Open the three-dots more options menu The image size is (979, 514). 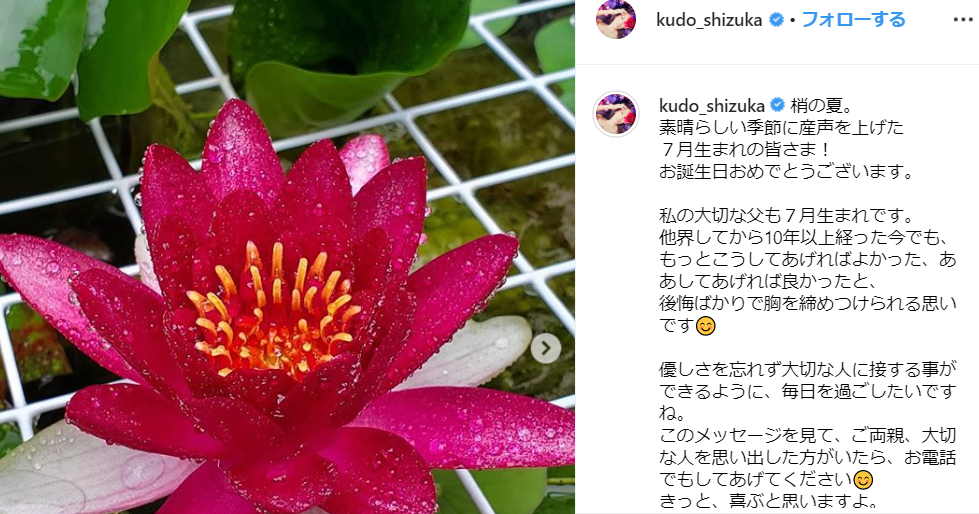[963, 20]
